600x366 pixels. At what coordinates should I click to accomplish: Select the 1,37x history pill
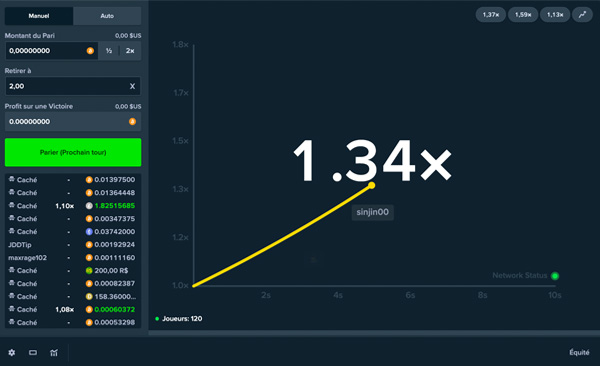coord(491,15)
